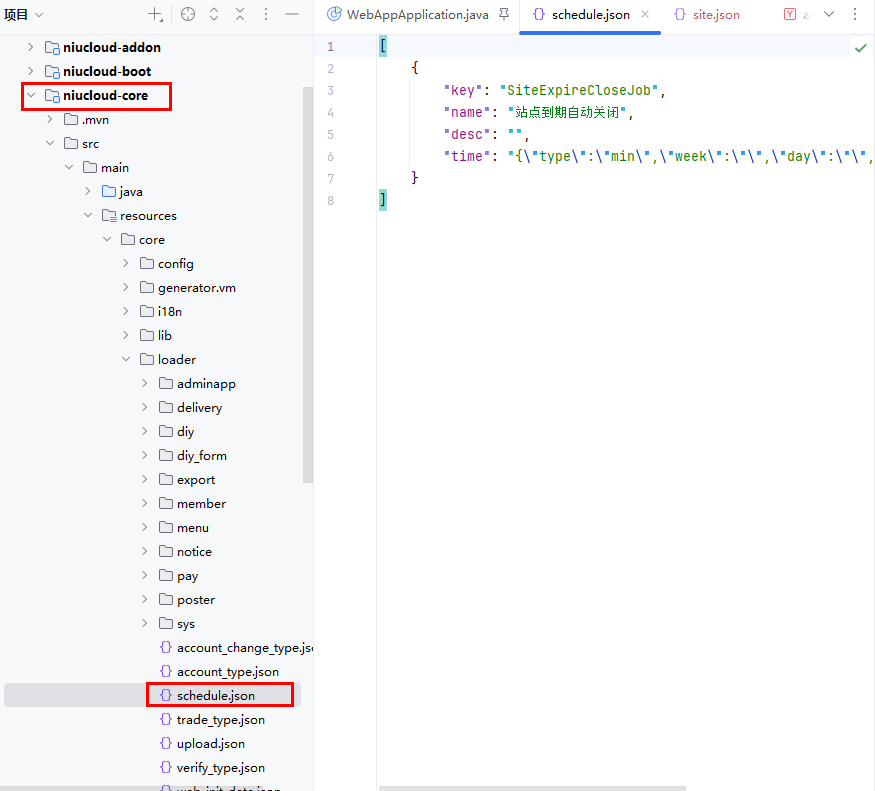The height and width of the screenshot is (791, 875).
Task: Close the schedule.json tab
Action: click(645, 15)
